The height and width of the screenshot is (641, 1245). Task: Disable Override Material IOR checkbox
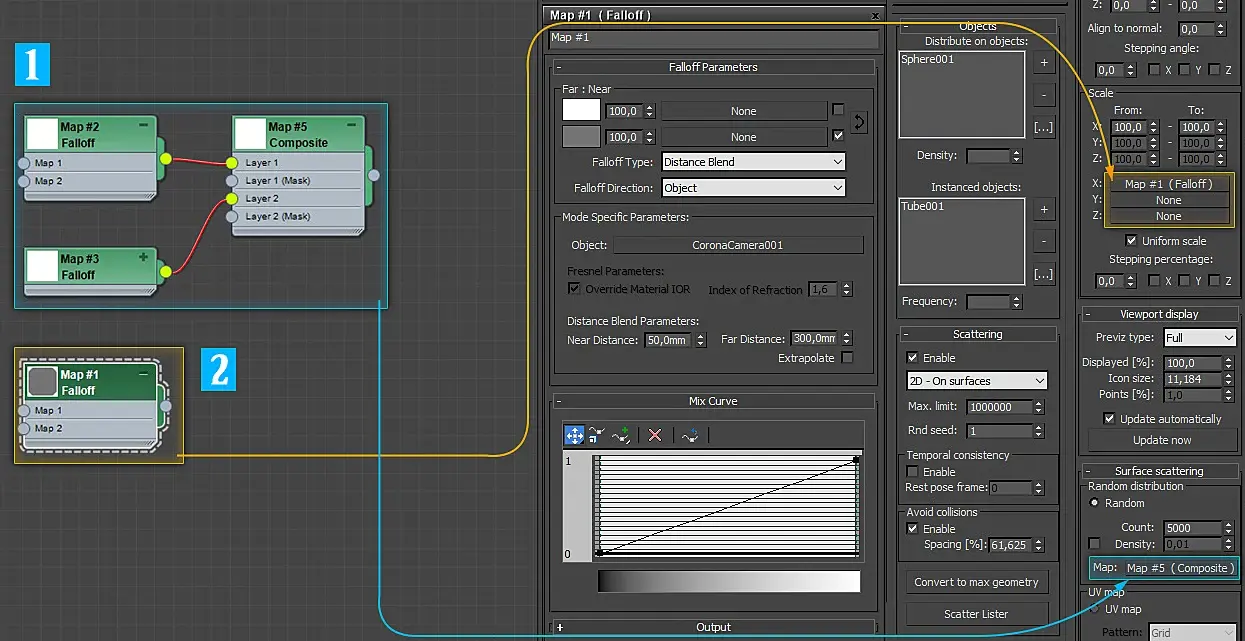coord(574,289)
